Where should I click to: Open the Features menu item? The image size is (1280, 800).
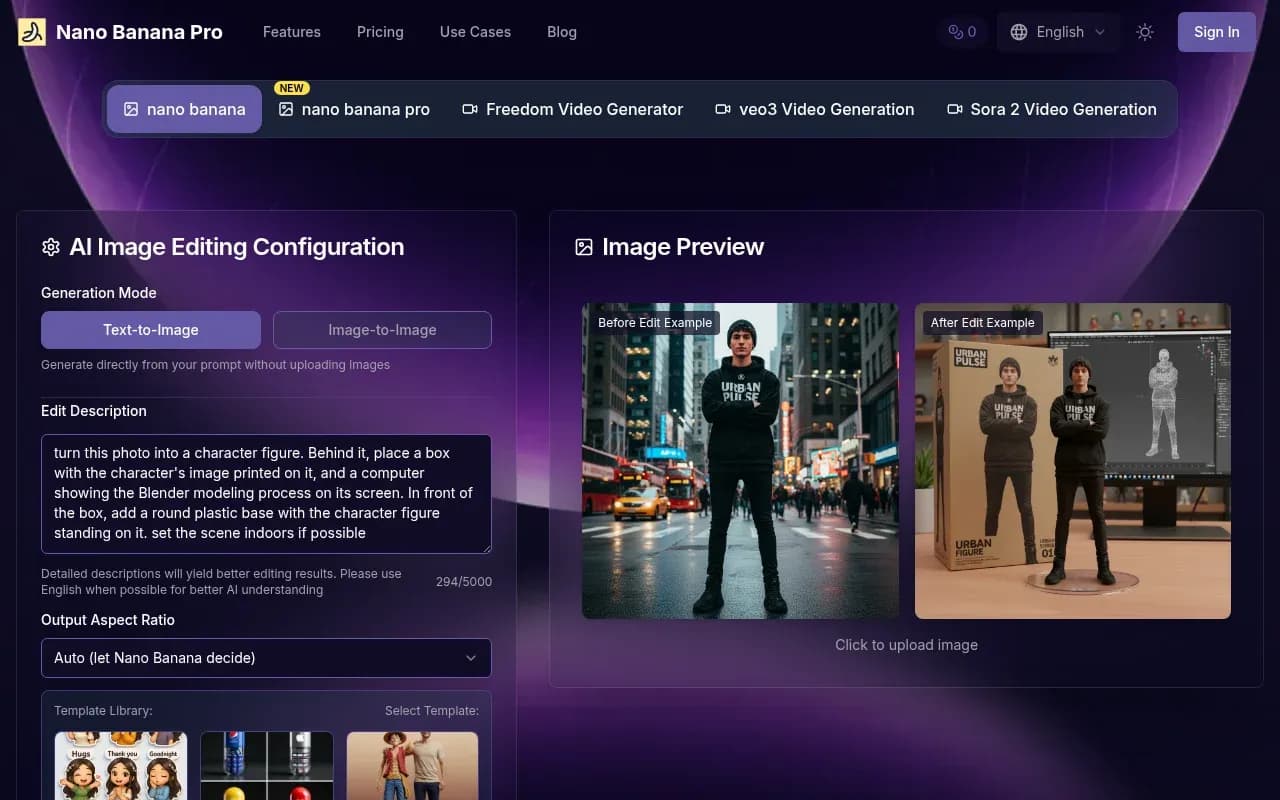click(291, 32)
